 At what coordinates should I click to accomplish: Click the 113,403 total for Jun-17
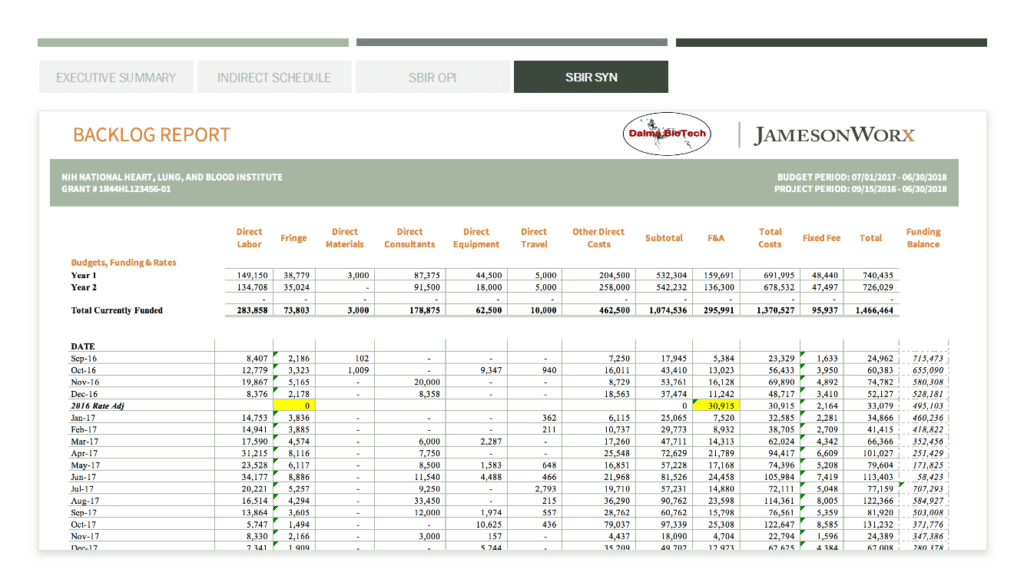pos(878,477)
